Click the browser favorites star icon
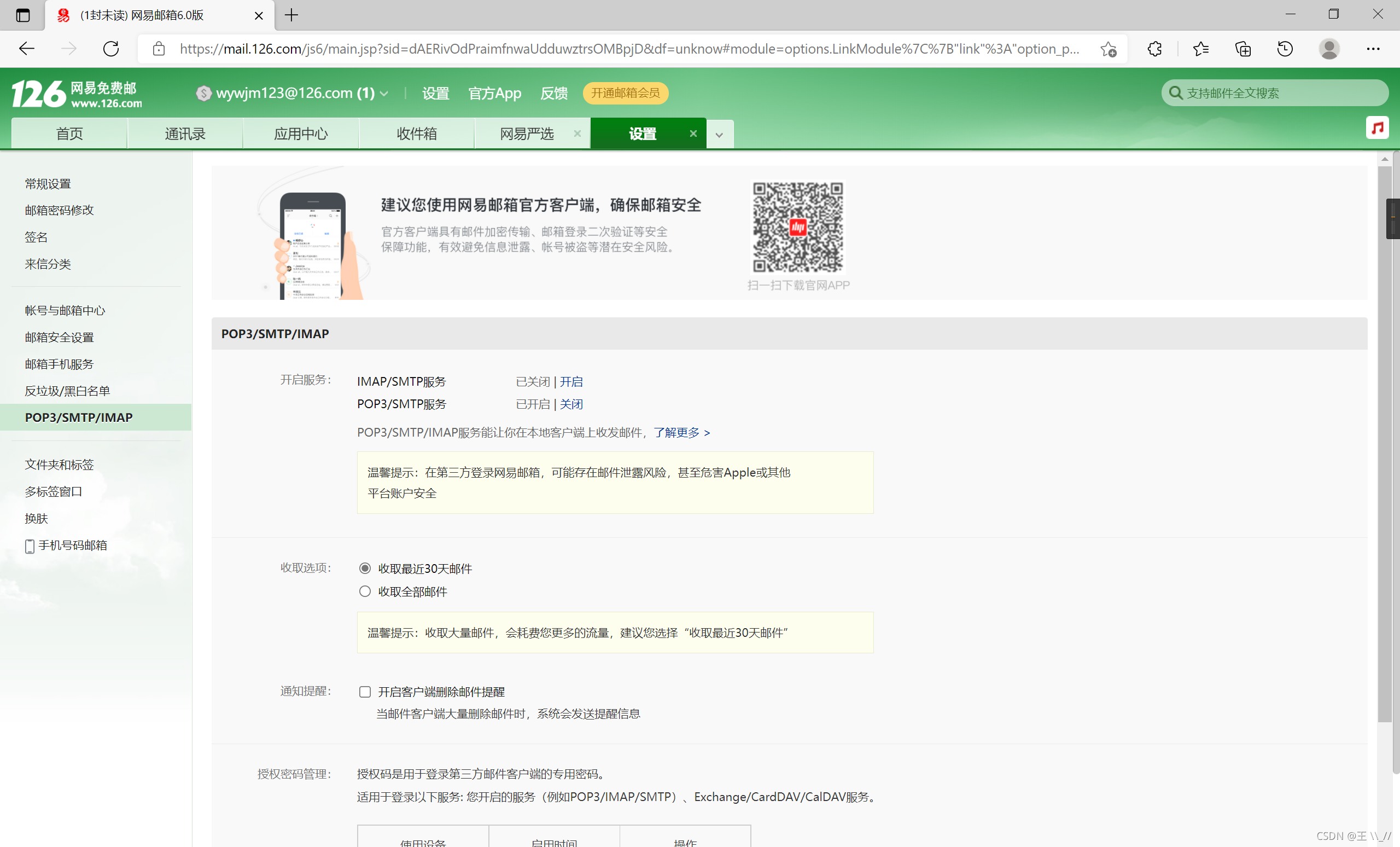1400x847 pixels. [1201, 49]
